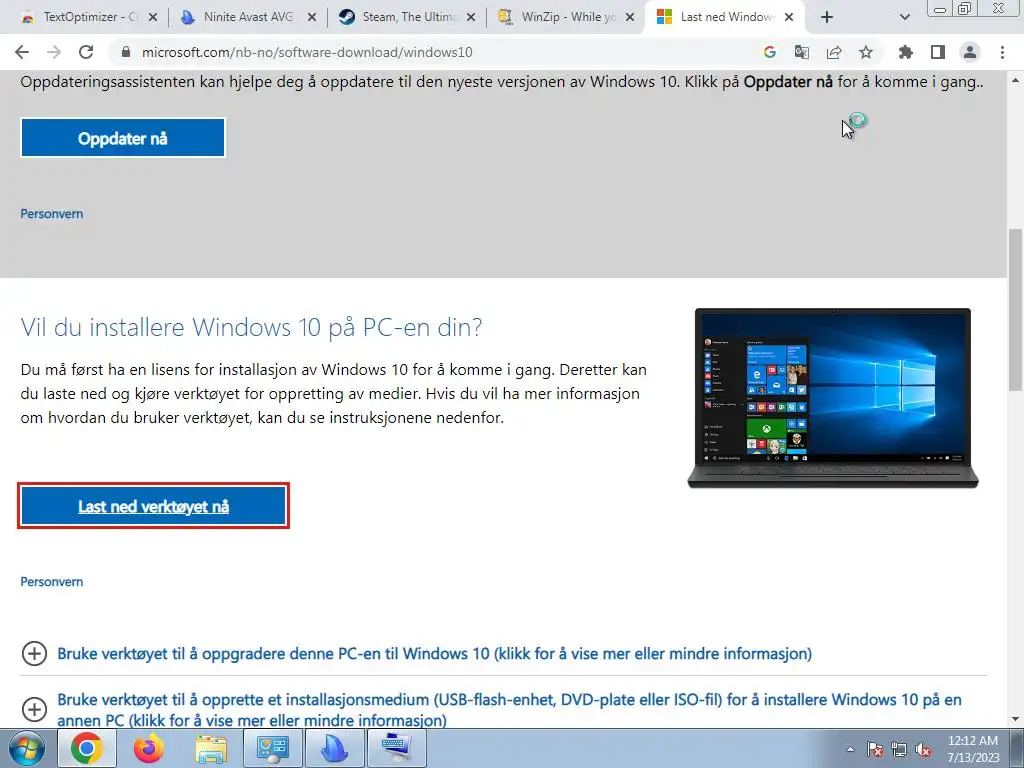1024x768 pixels.
Task: Open the Windows Start menu
Action: tap(27, 748)
